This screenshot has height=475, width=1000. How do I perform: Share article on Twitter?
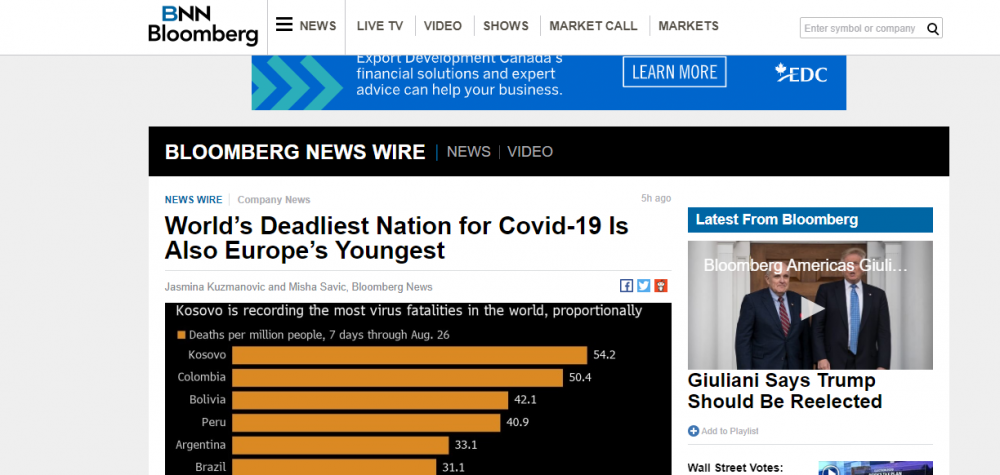tap(643, 286)
